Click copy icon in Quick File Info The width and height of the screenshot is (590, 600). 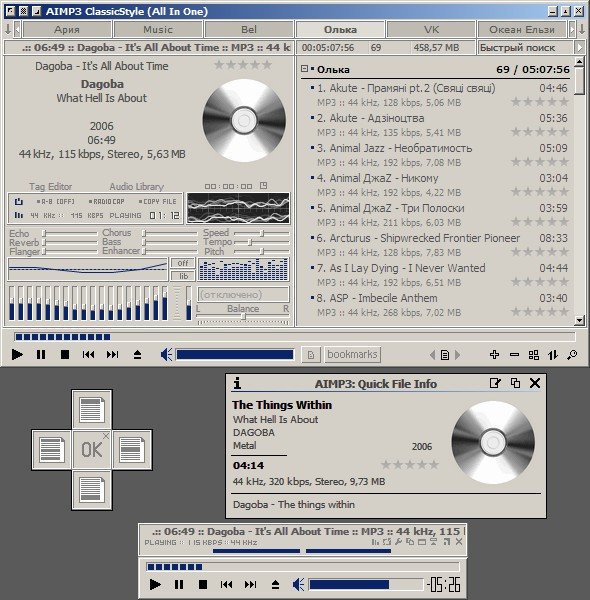(x=515, y=383)
